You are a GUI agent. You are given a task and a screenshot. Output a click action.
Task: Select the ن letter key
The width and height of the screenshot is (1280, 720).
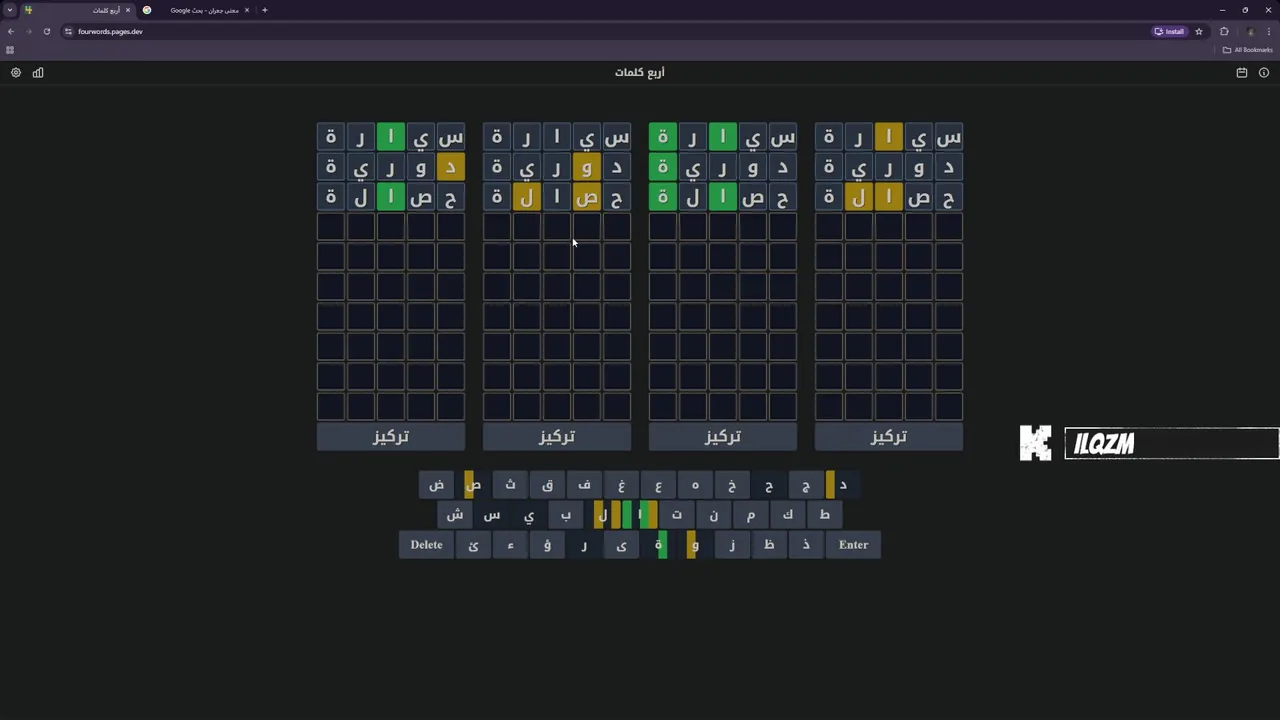[714, 515]
